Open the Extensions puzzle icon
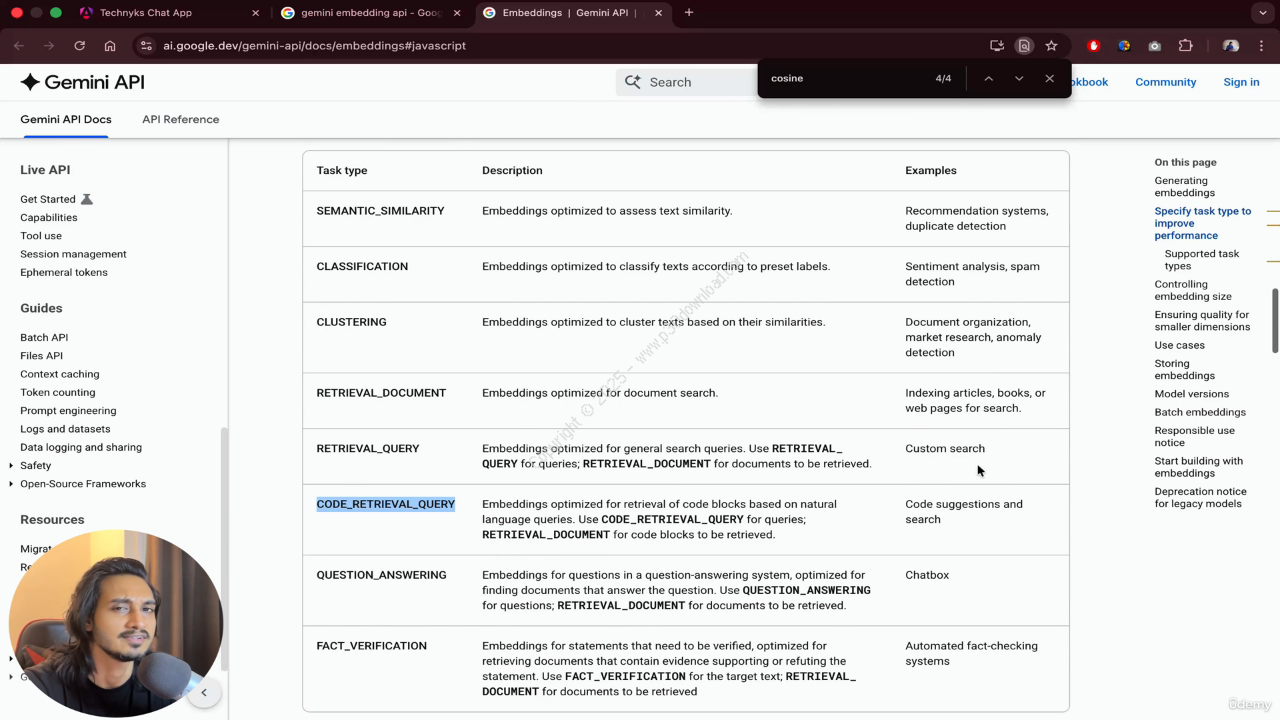The width and height of the screenshot is (1280, 720). (1186, 46)
